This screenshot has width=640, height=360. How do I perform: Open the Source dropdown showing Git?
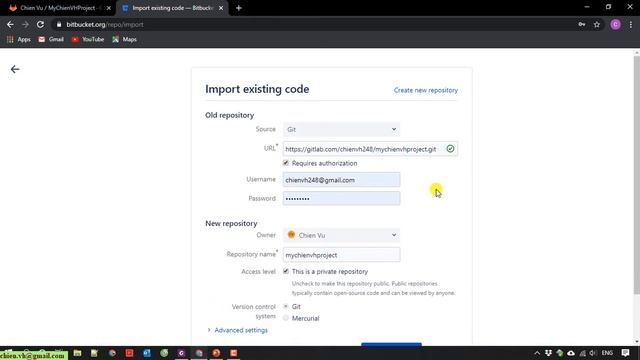(341, 129)
